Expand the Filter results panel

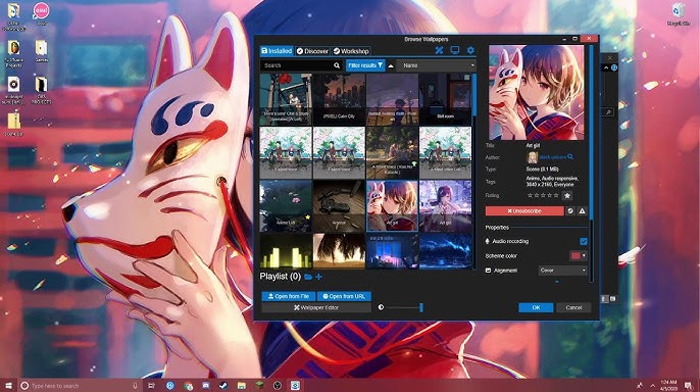(365, 66)
